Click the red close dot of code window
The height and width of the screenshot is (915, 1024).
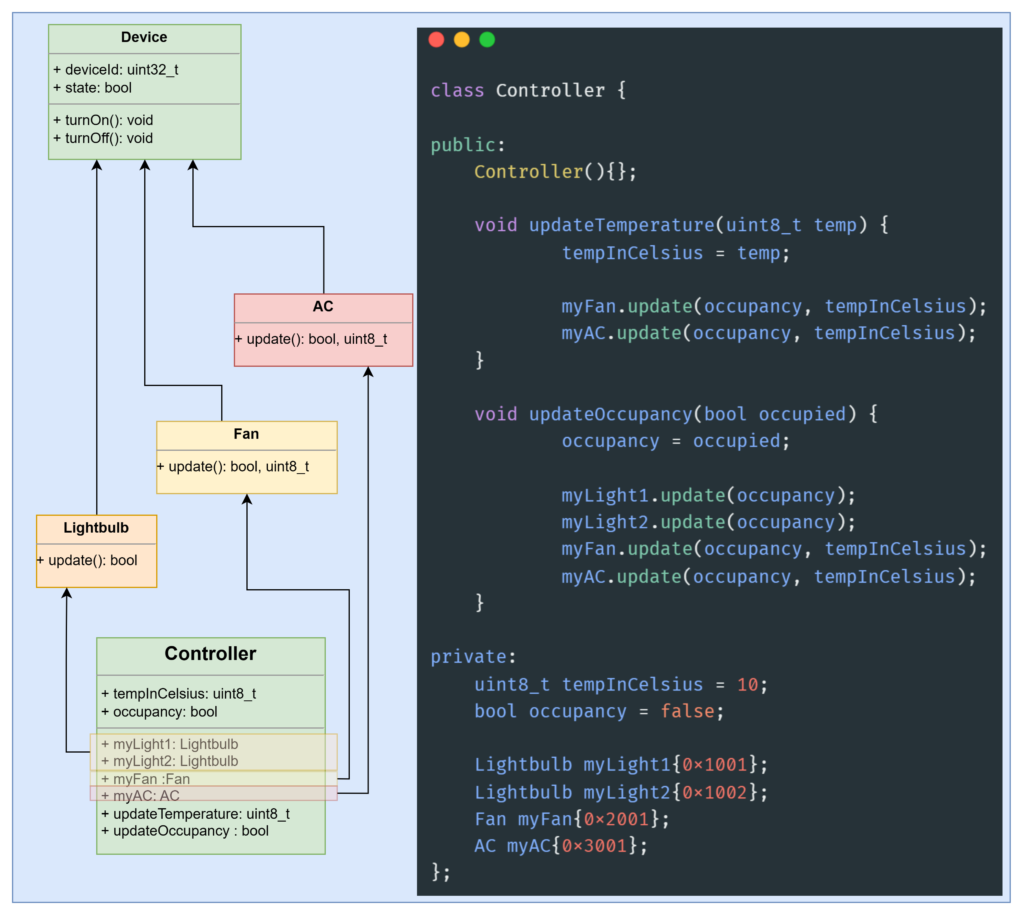click(436, 40)
